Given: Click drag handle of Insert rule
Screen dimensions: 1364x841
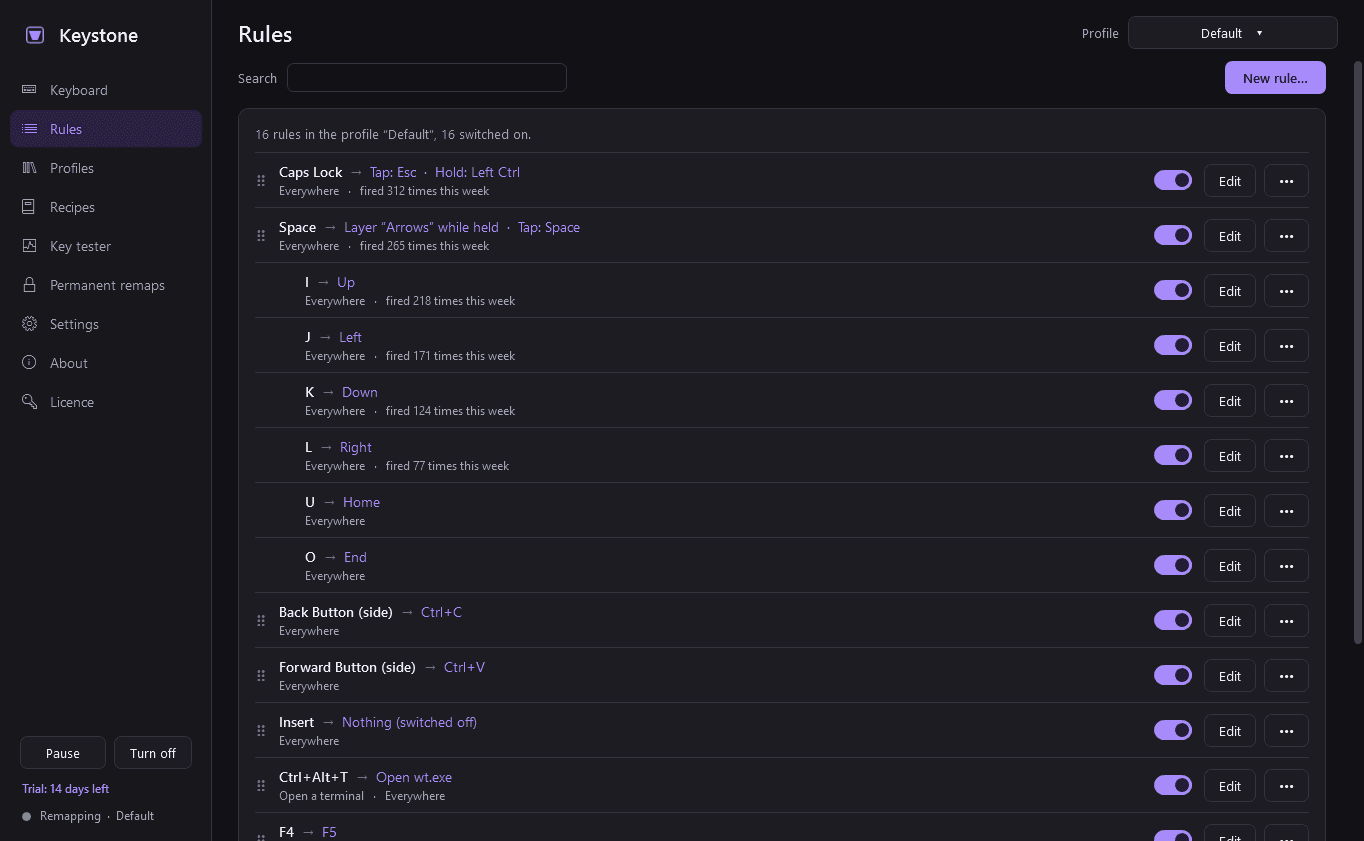Looking at the screenshot, I should 261,731.
